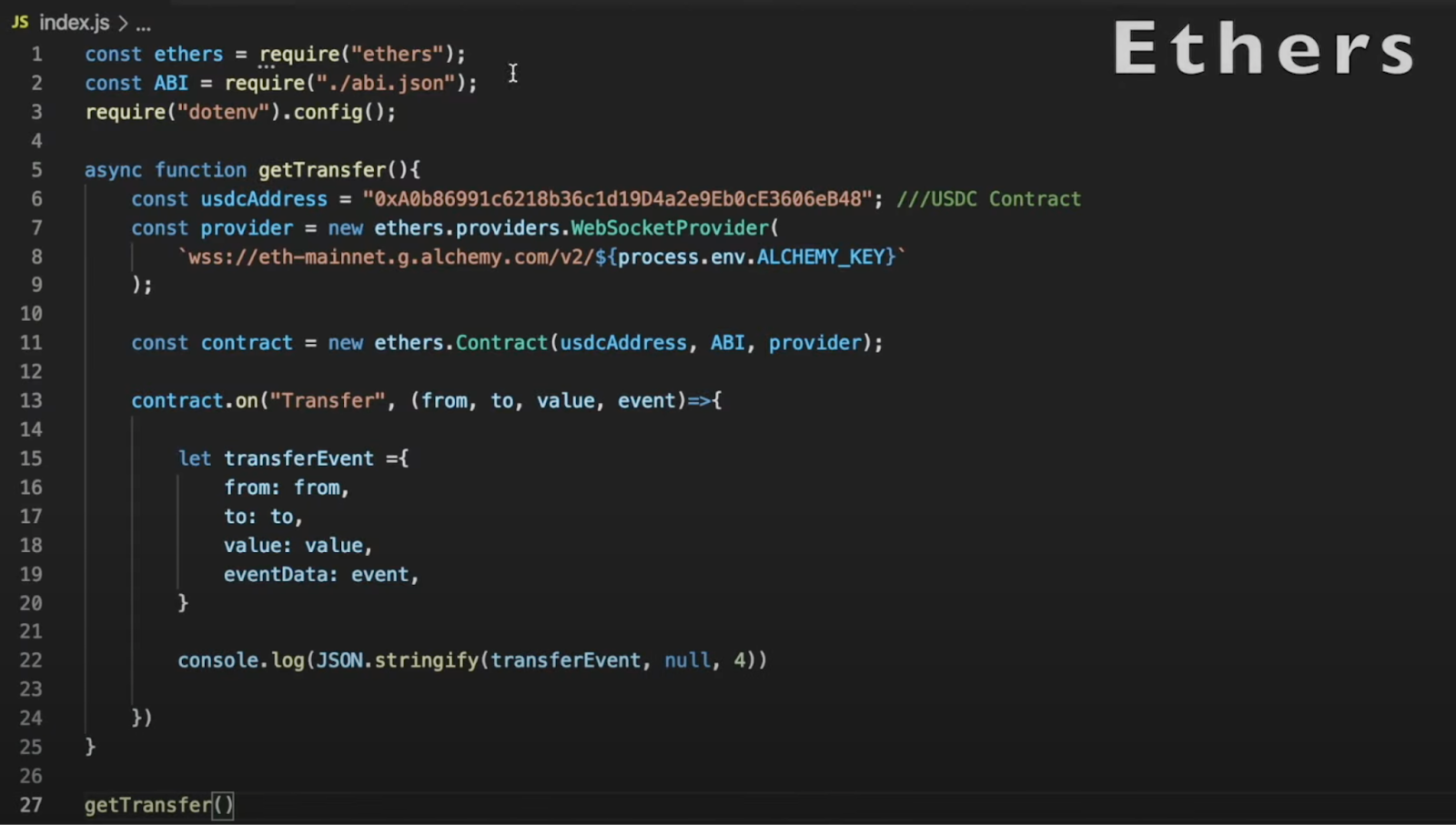Click ethers.Contract on line 11
Image resolution: width=1456 pixels, height=825 pixels.
pyautogui.click(x=460, y=343)
